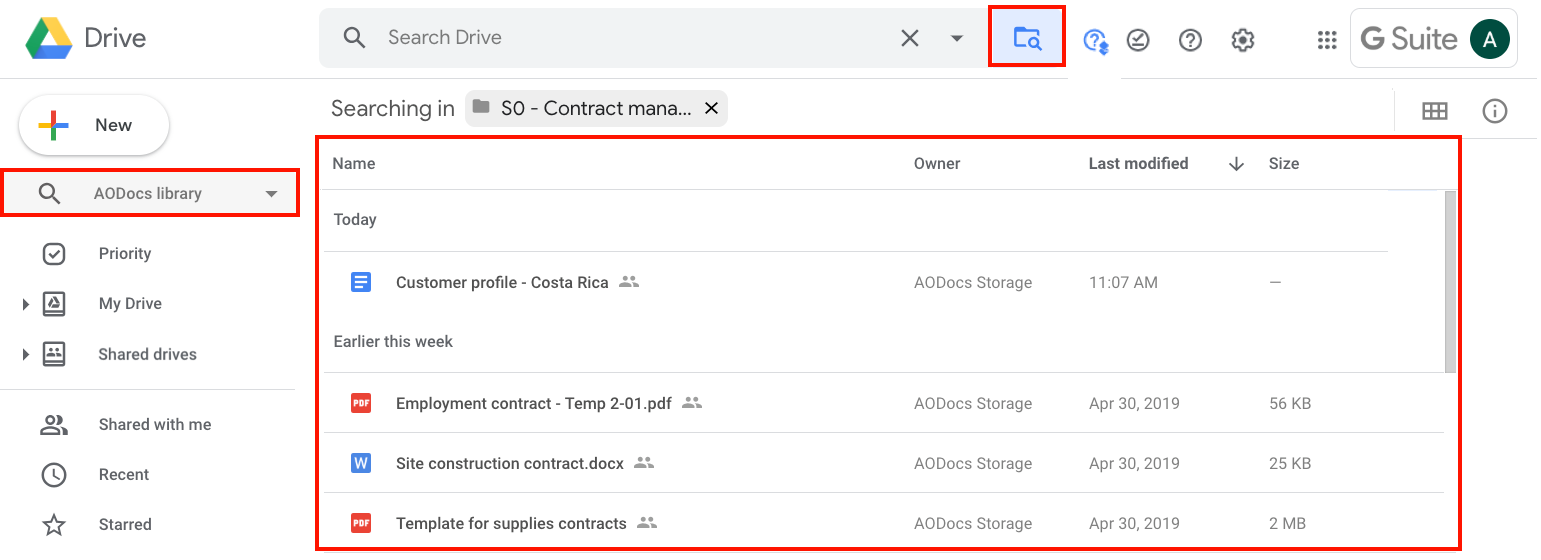Click the New button
This screenshot has height=560, width=1541.
(x=94, y=125)
